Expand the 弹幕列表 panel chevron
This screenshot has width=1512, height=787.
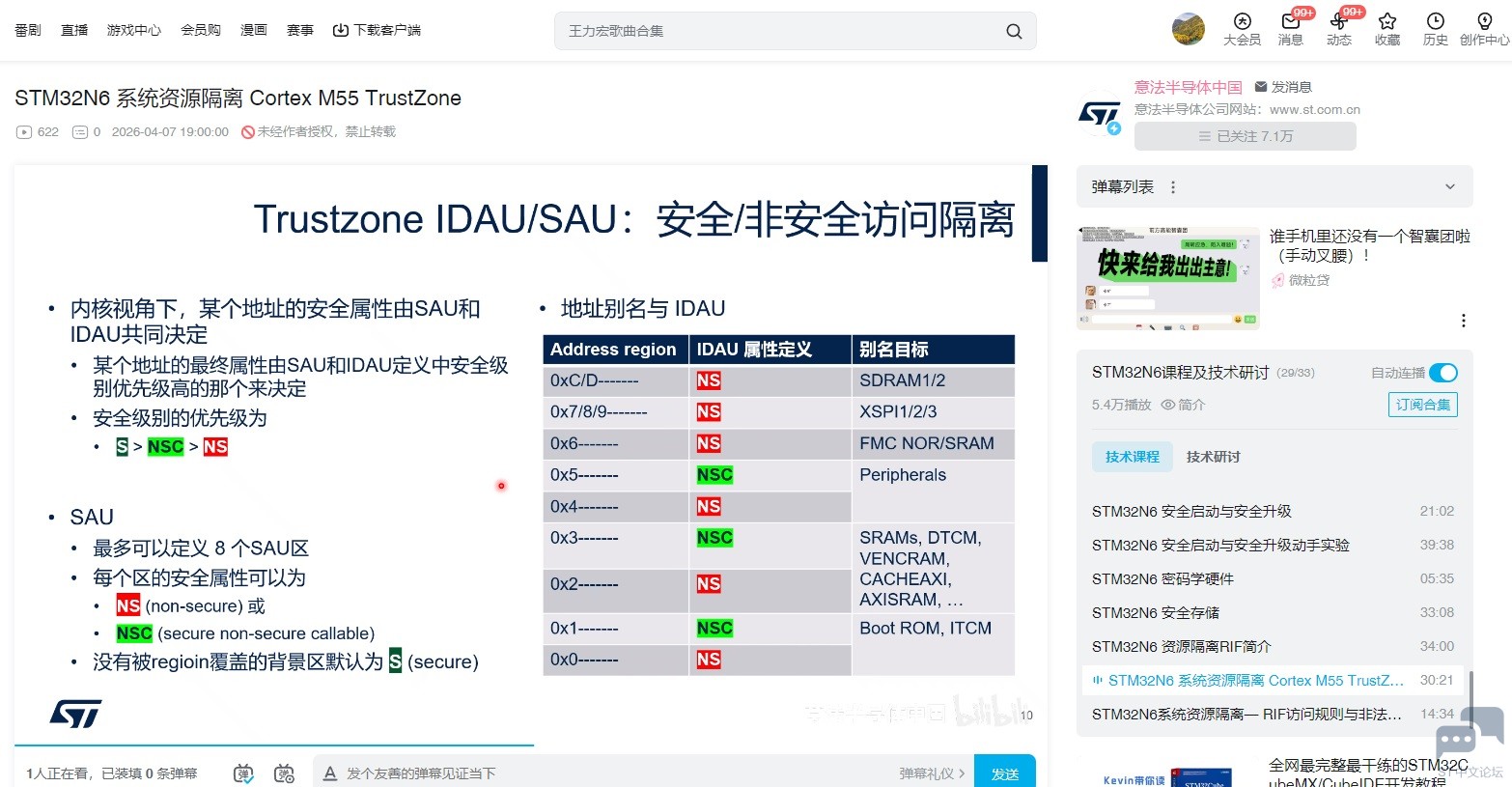coord(1449,187)
